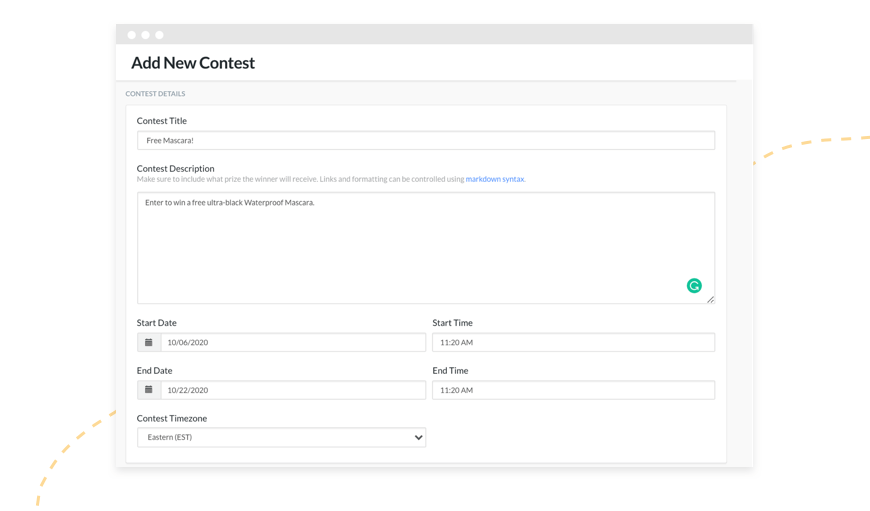Open the Contest Timezone dropdown

tap(281, 437)
